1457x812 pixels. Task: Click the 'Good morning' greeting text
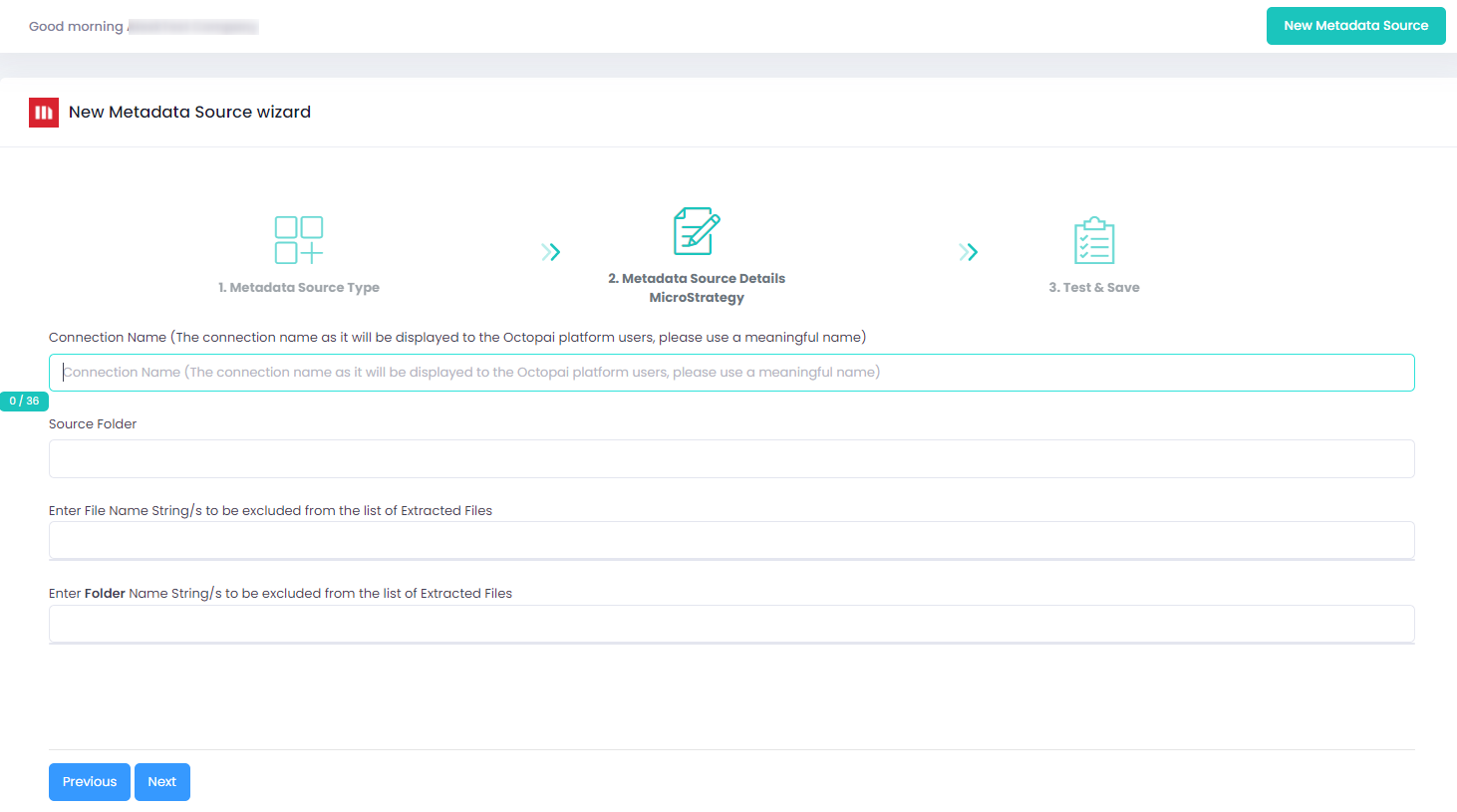[76, 27]
